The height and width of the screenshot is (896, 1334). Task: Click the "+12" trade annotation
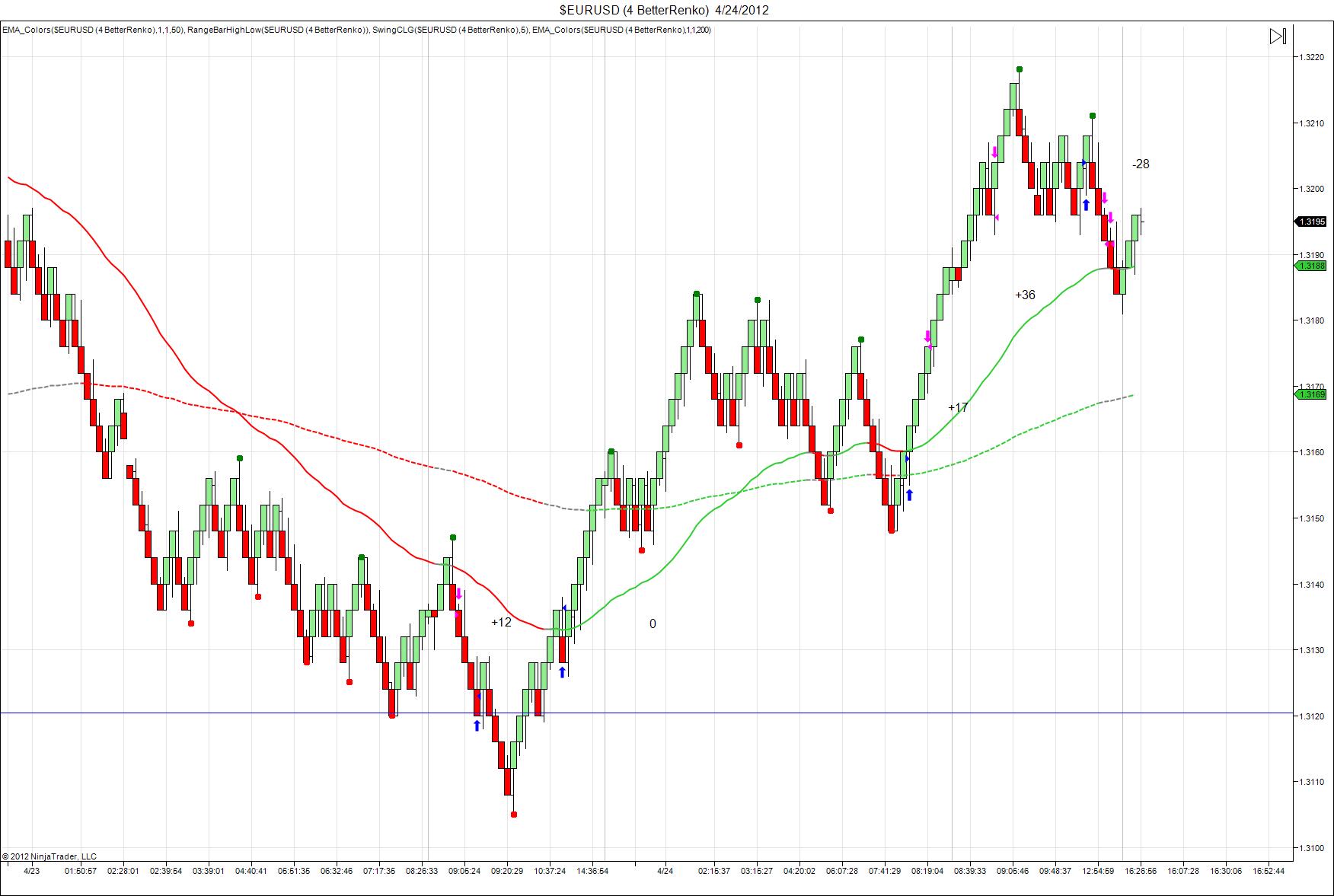coord(501,622)
